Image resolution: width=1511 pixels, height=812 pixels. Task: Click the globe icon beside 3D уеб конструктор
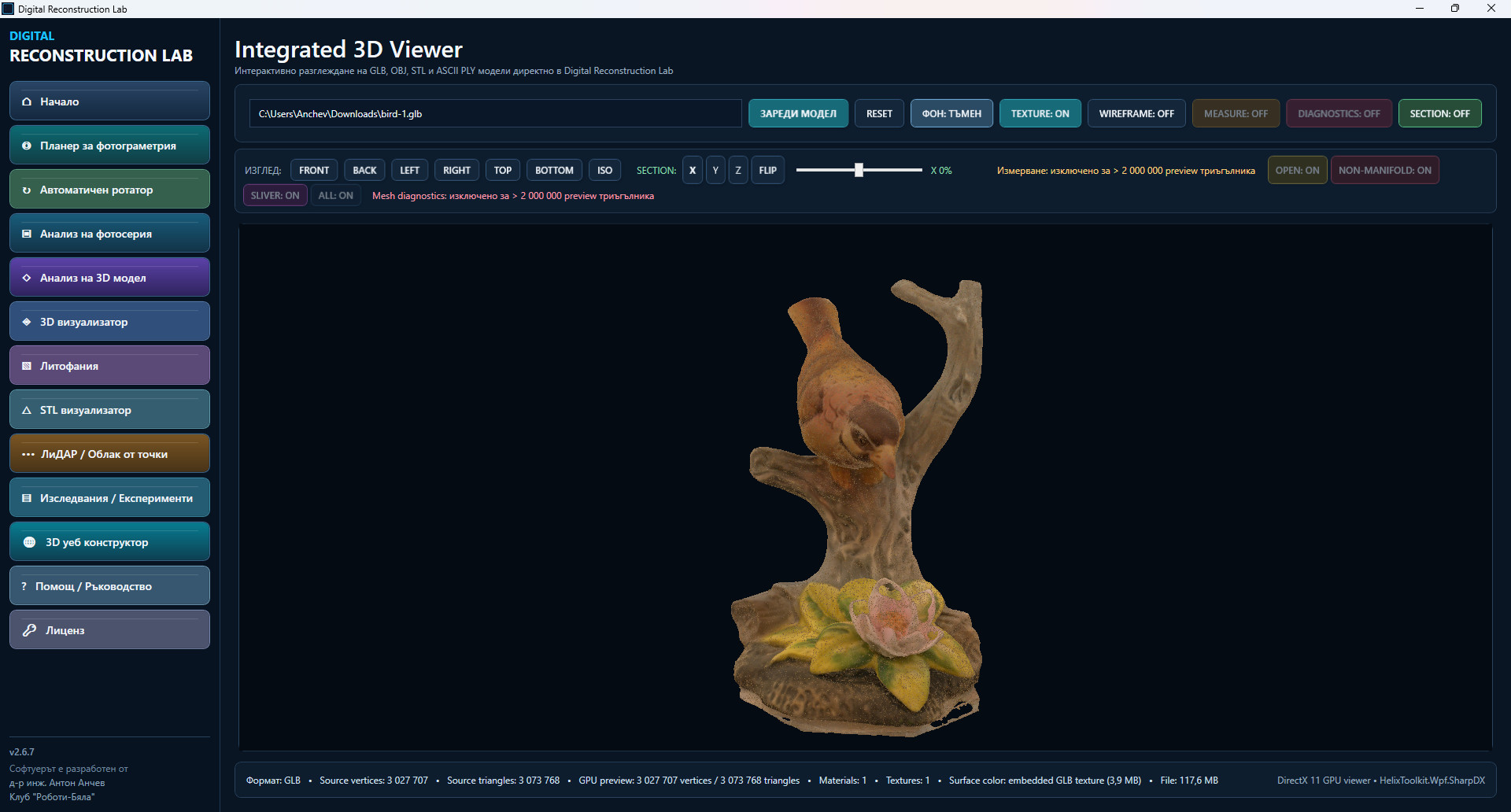coord(29,542)
